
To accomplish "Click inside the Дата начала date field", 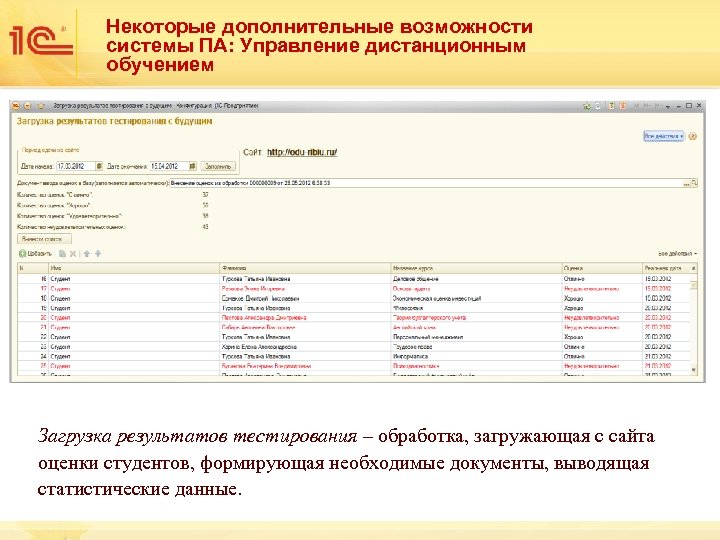I will point(76,166).
